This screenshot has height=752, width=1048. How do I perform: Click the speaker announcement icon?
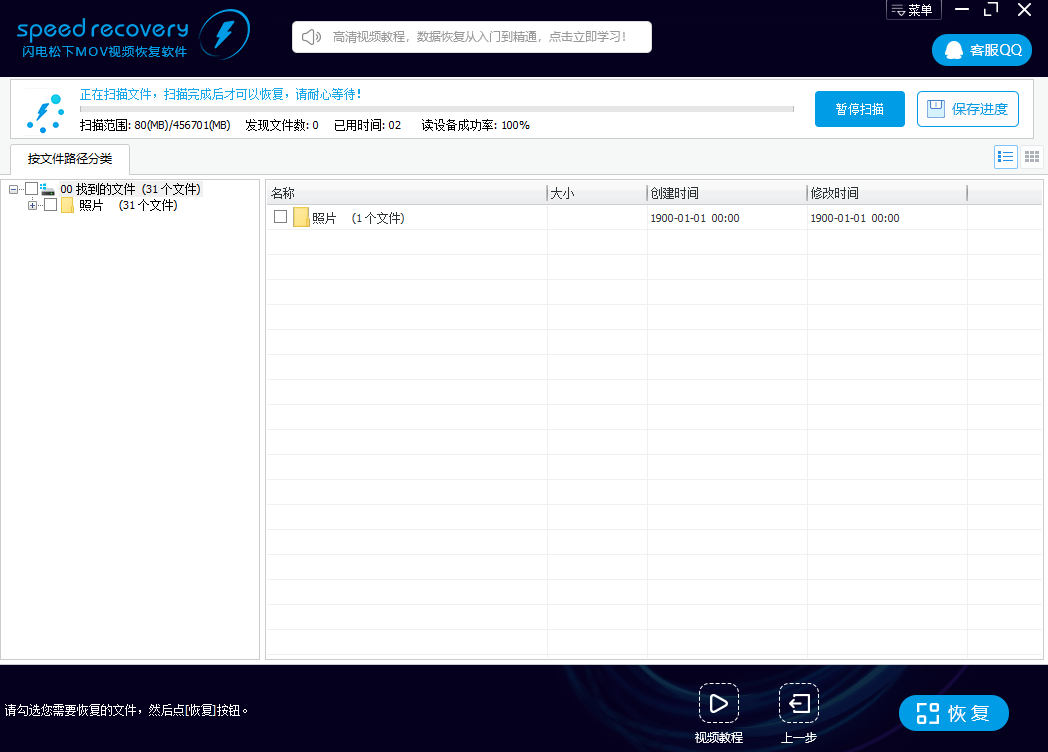coord(311,37)
